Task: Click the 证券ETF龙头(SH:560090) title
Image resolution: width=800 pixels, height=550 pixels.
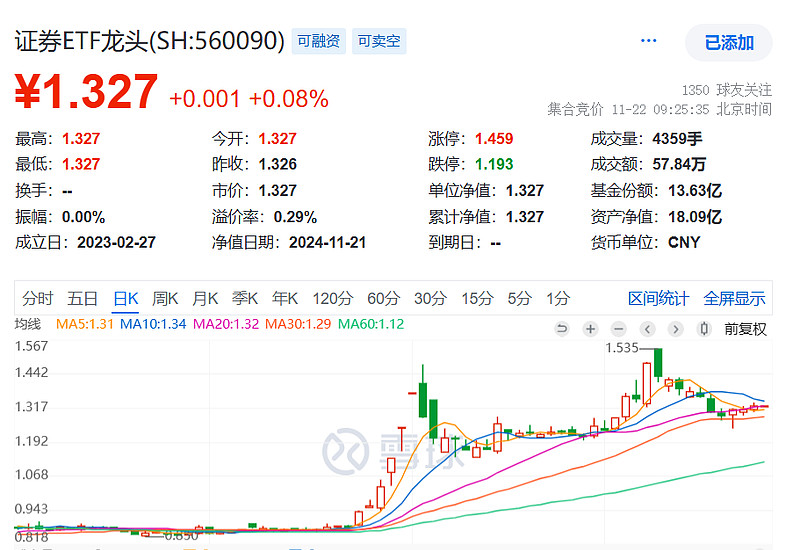Action: [x=149, y=41]
